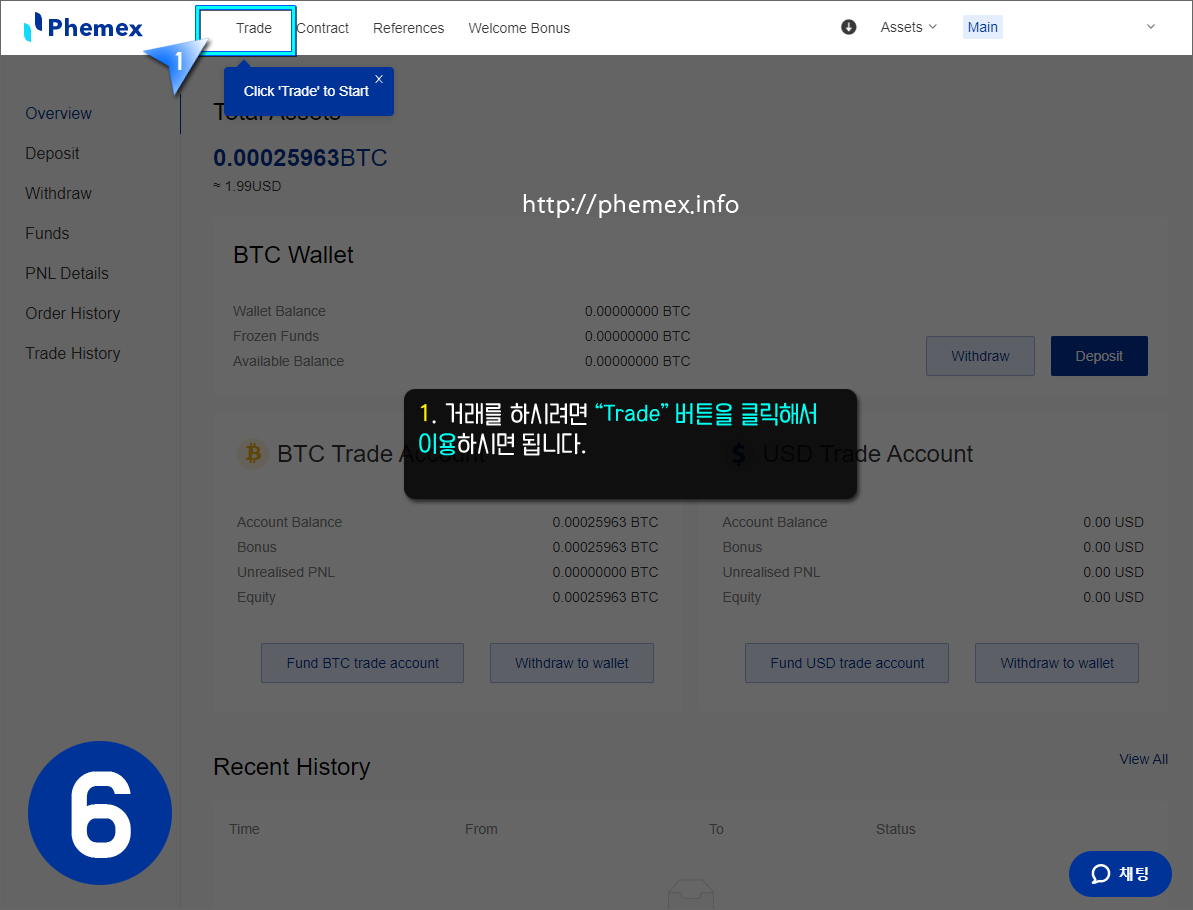Close the 'Click Trade to Start' tooltip
Viewport: 1193px width, 910px height.
point(379,79)
